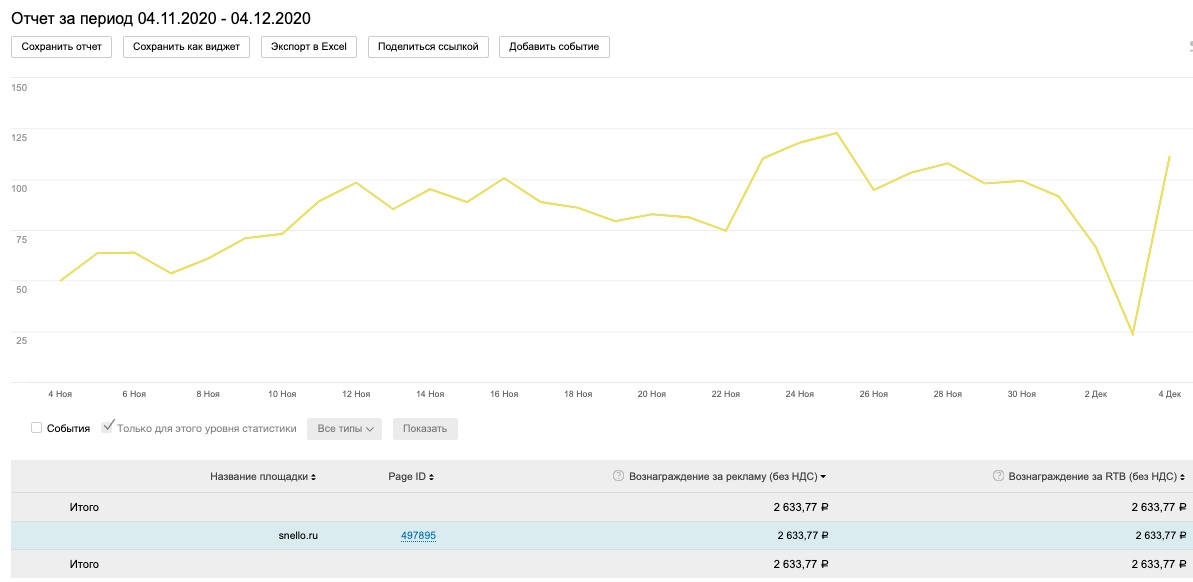1193x582 pixels.
Task: Click 'Поделиться ссылкой' button
Action: coord(428,47)
